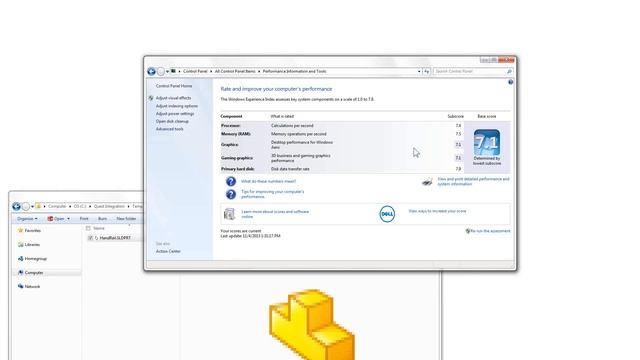Click 'What do these numbers mean?' link
Screen dimensions: 640x360
[269, 181]
